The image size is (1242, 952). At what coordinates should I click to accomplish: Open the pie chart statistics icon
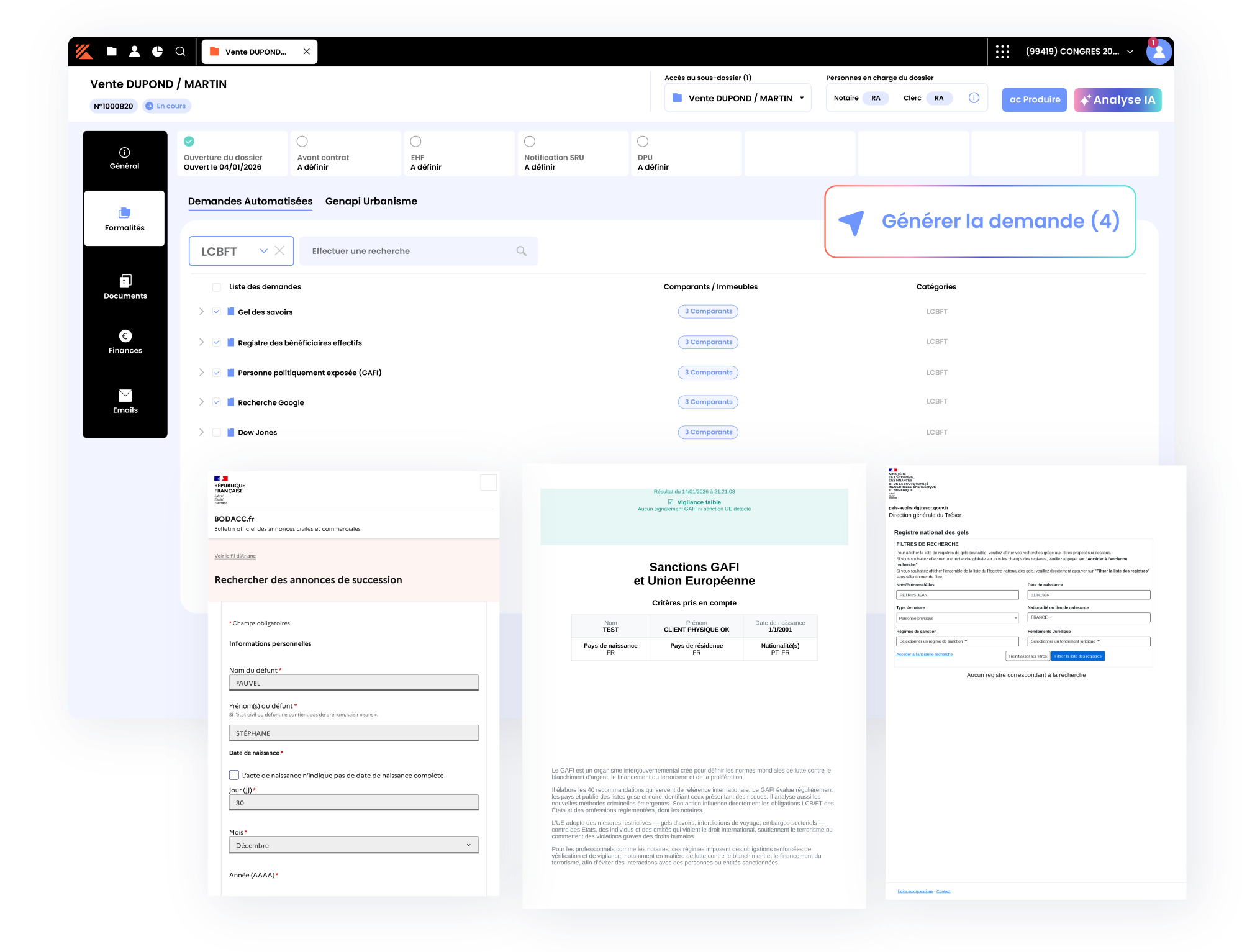(x=158, y=52)
